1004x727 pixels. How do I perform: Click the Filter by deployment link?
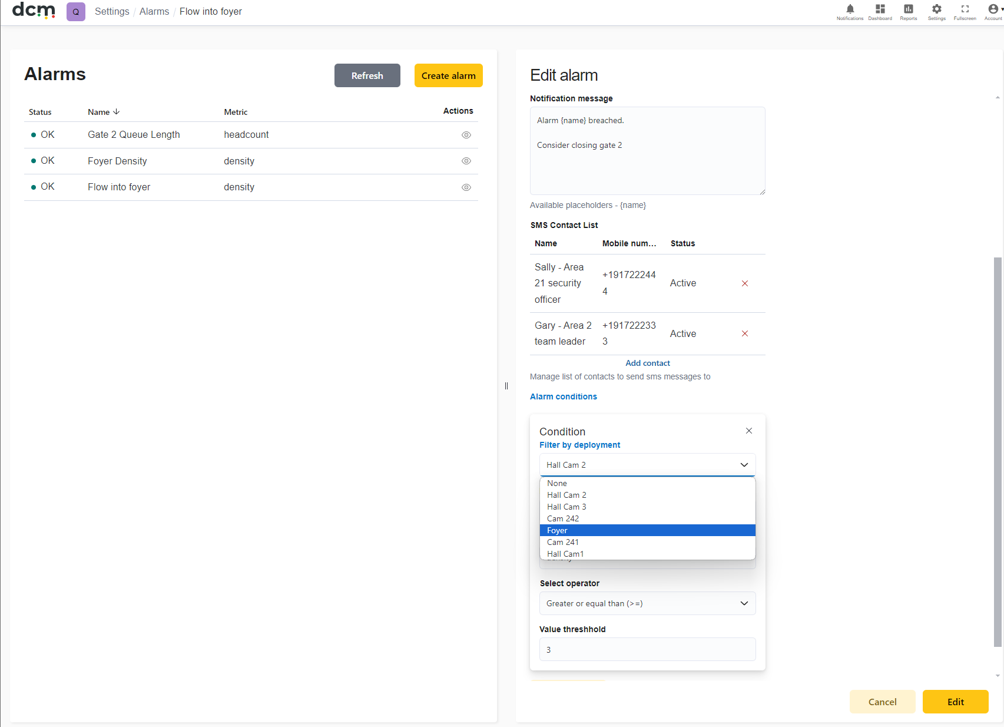pyautogui.click(x=579, y=445)
